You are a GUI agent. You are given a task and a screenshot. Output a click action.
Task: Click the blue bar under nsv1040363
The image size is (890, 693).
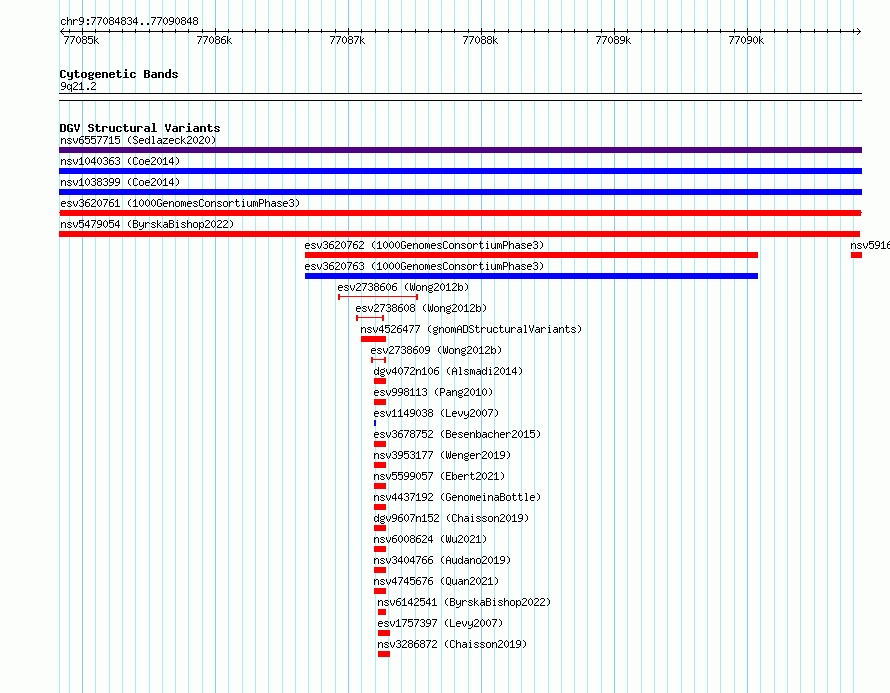460,171
